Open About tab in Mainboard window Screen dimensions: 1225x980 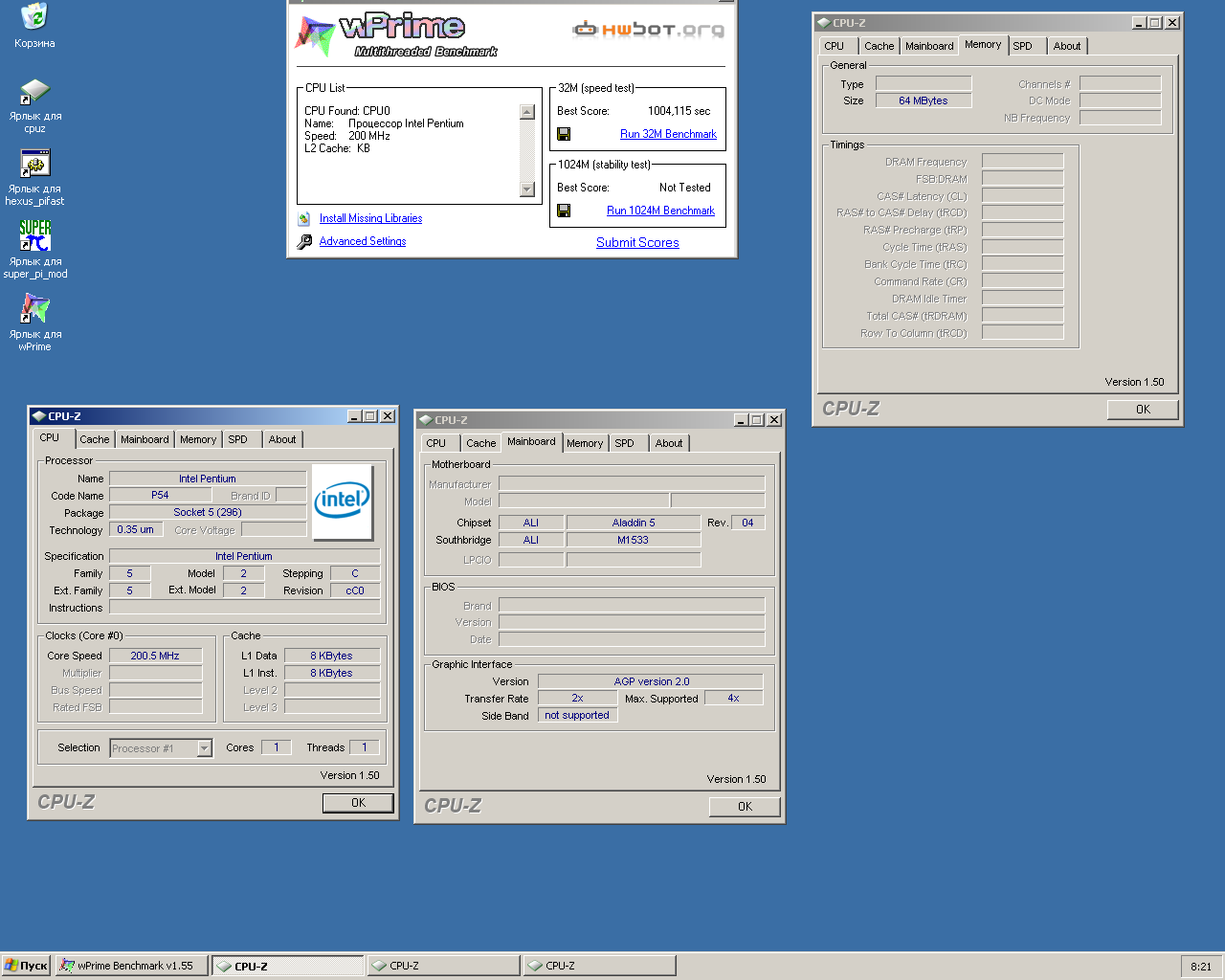click(669, 443)
